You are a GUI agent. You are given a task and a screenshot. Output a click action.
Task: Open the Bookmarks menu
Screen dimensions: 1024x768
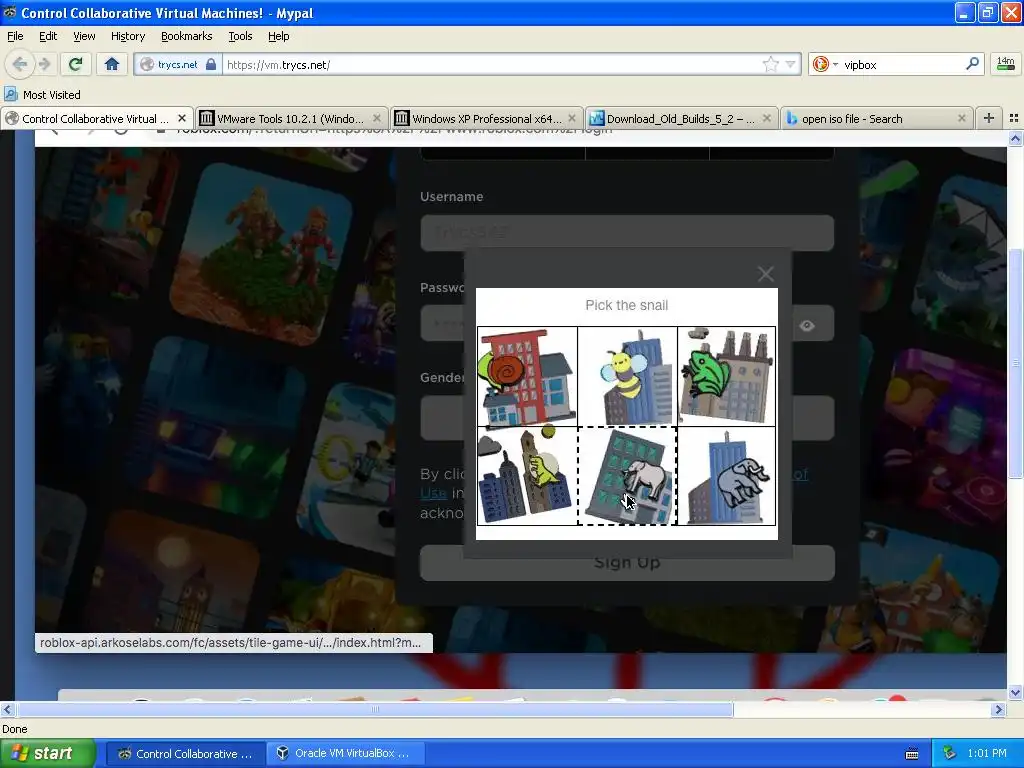click(x=186, y=36)
